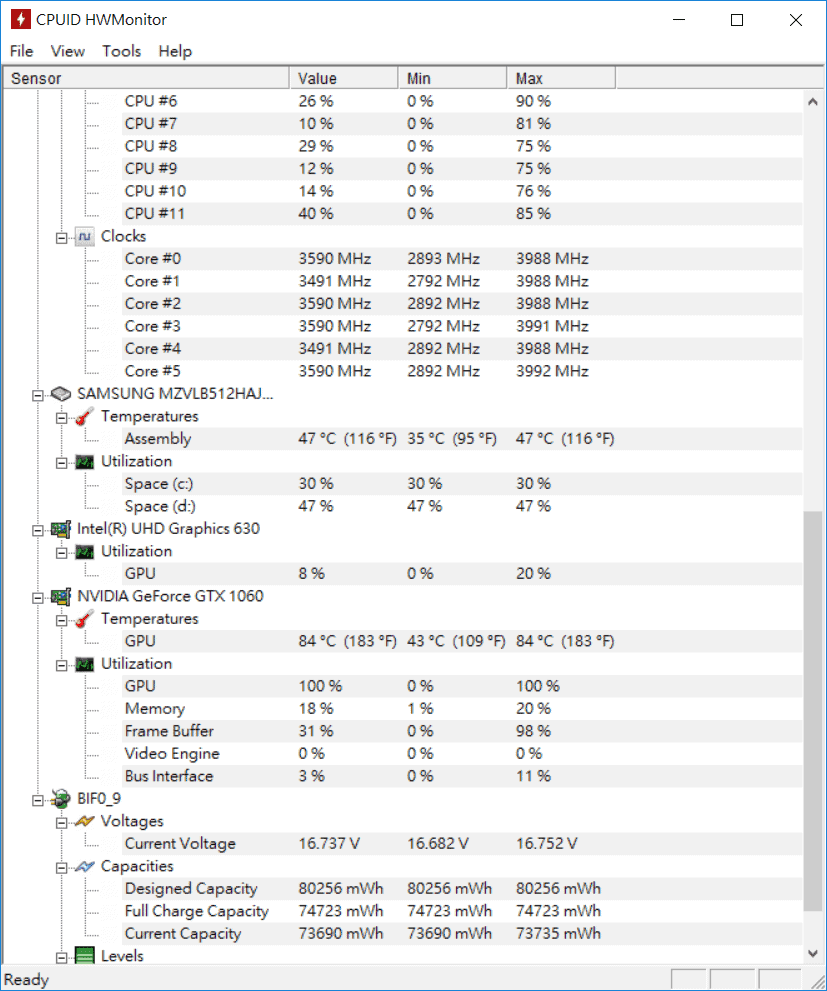Image resolution: width=827 pixels, height=991 pixels.
Task: Click the green Levels icon
Action: pos(85,957)
